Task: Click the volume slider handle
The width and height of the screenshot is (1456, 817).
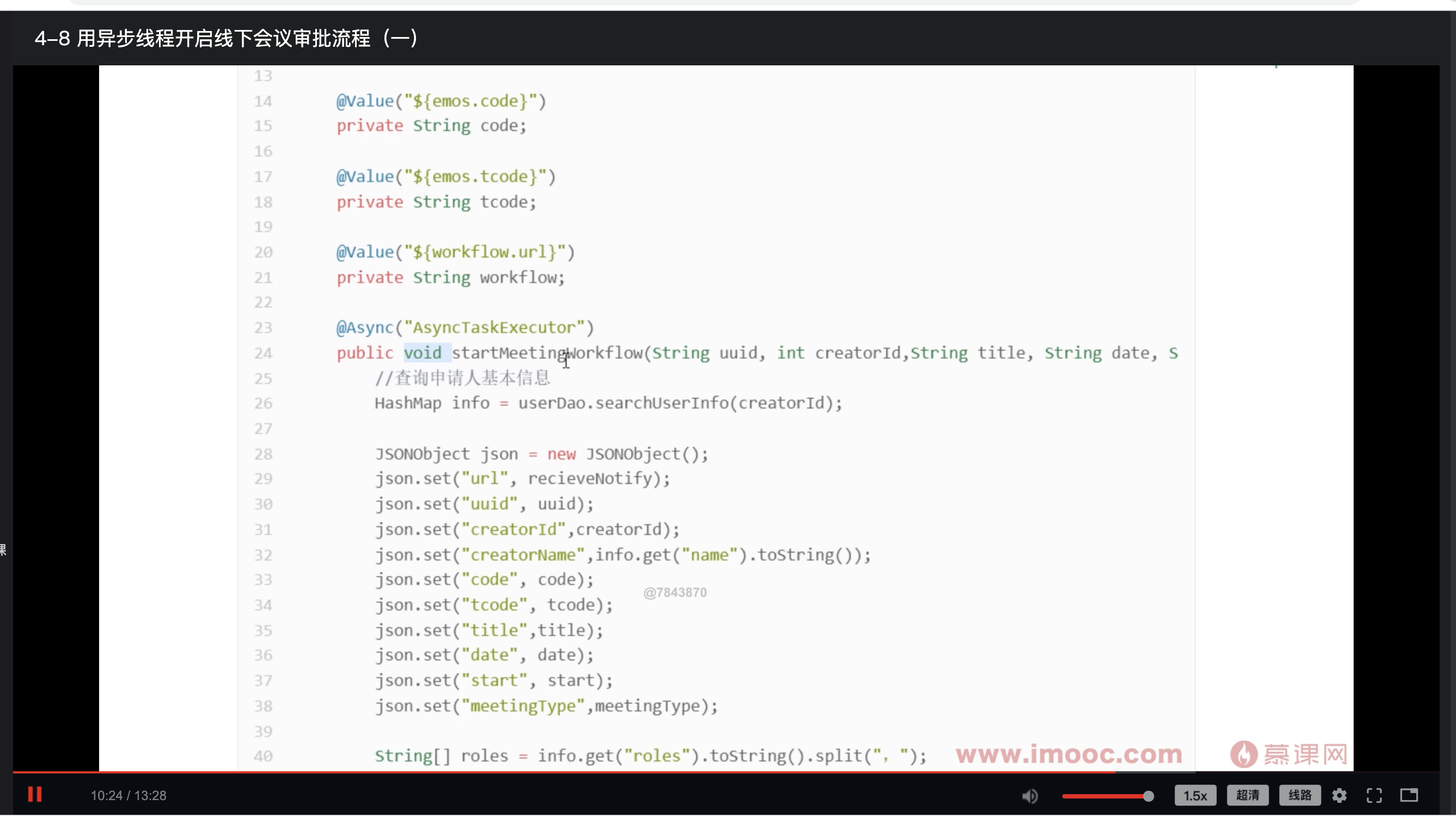Action: (x=1148, y=796)
